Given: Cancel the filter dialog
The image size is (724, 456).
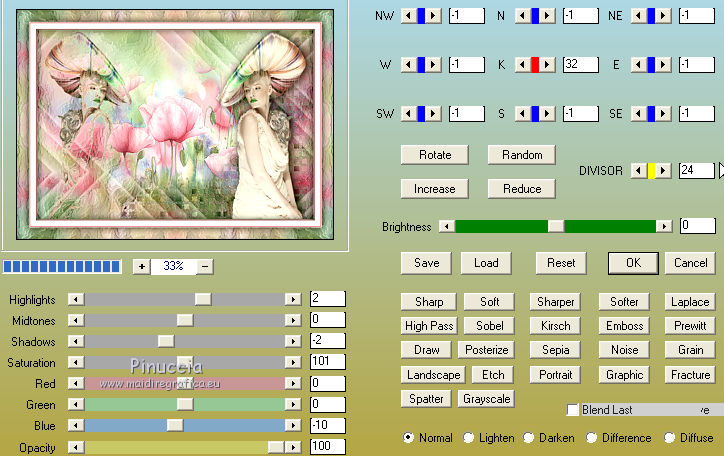Looking at the screenshot, I should [x=690, y=263].
